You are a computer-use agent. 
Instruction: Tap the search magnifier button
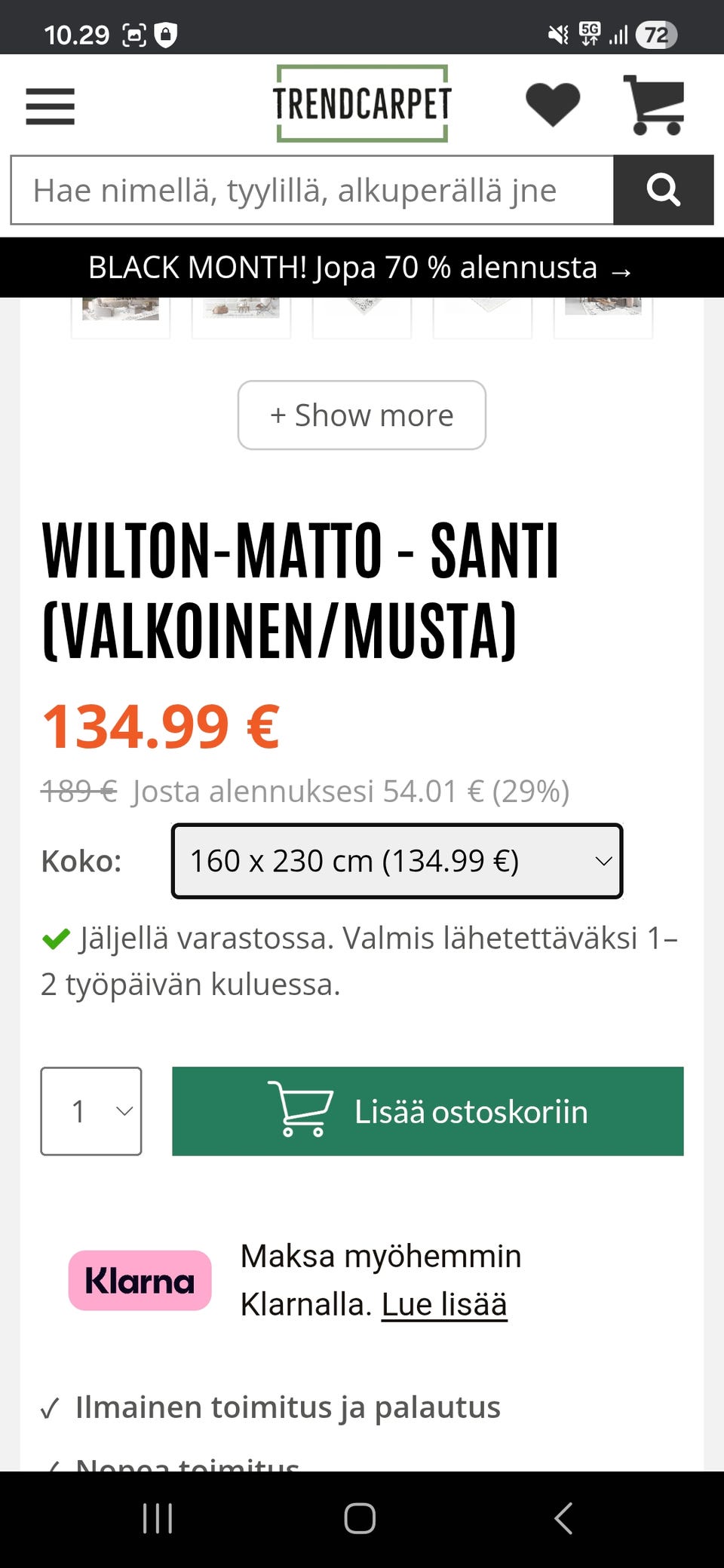point(663,190)
